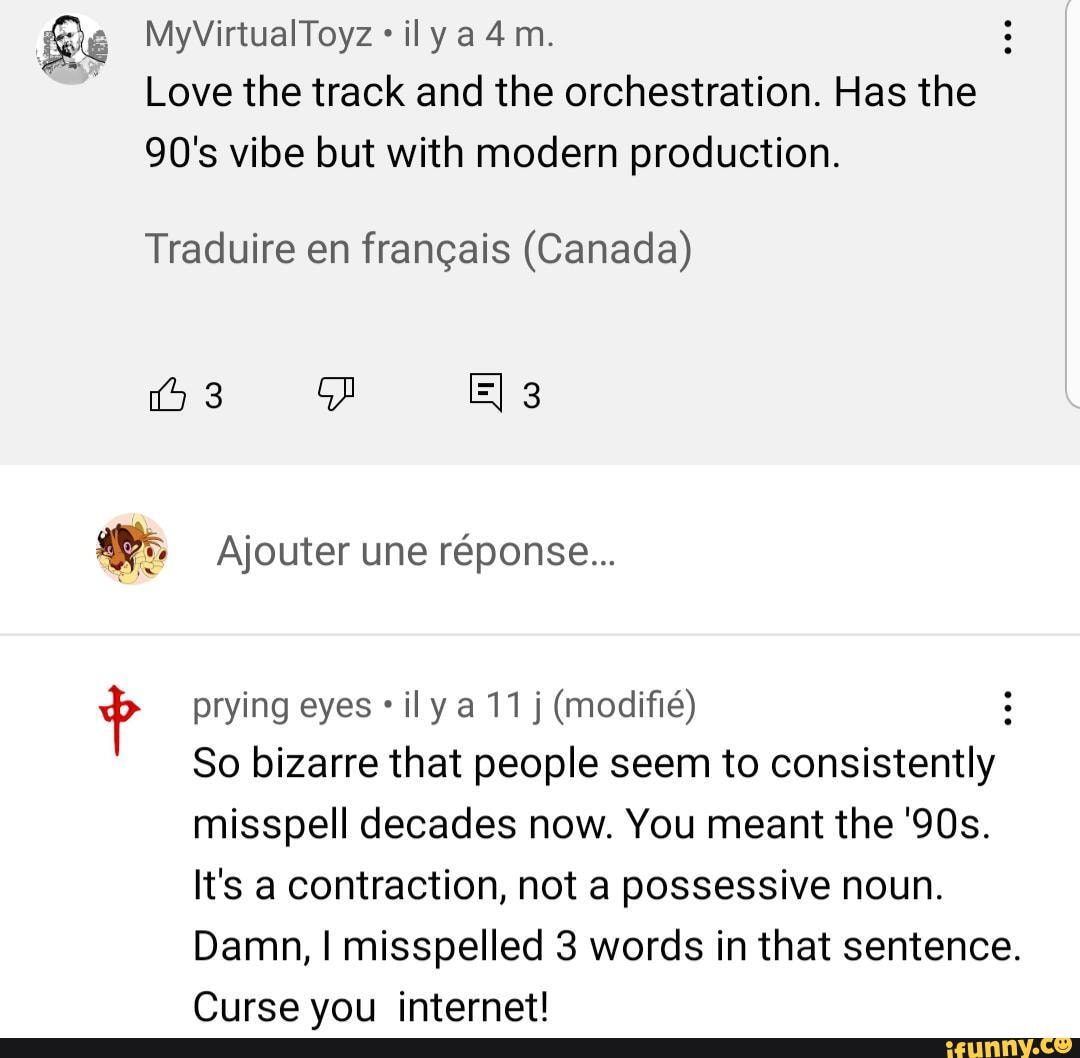
Task: Open three-dot menu for prying eyes' comment
Action: (1007, 708)
